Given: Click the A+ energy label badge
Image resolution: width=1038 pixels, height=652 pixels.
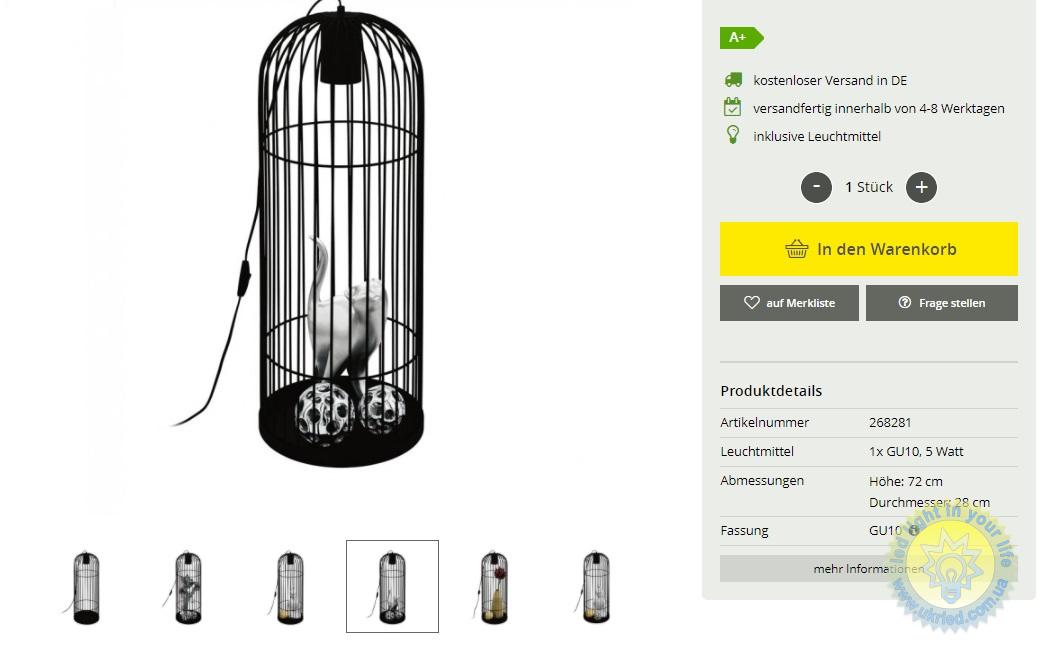Looking at the screenshot, I should (741, 38).
